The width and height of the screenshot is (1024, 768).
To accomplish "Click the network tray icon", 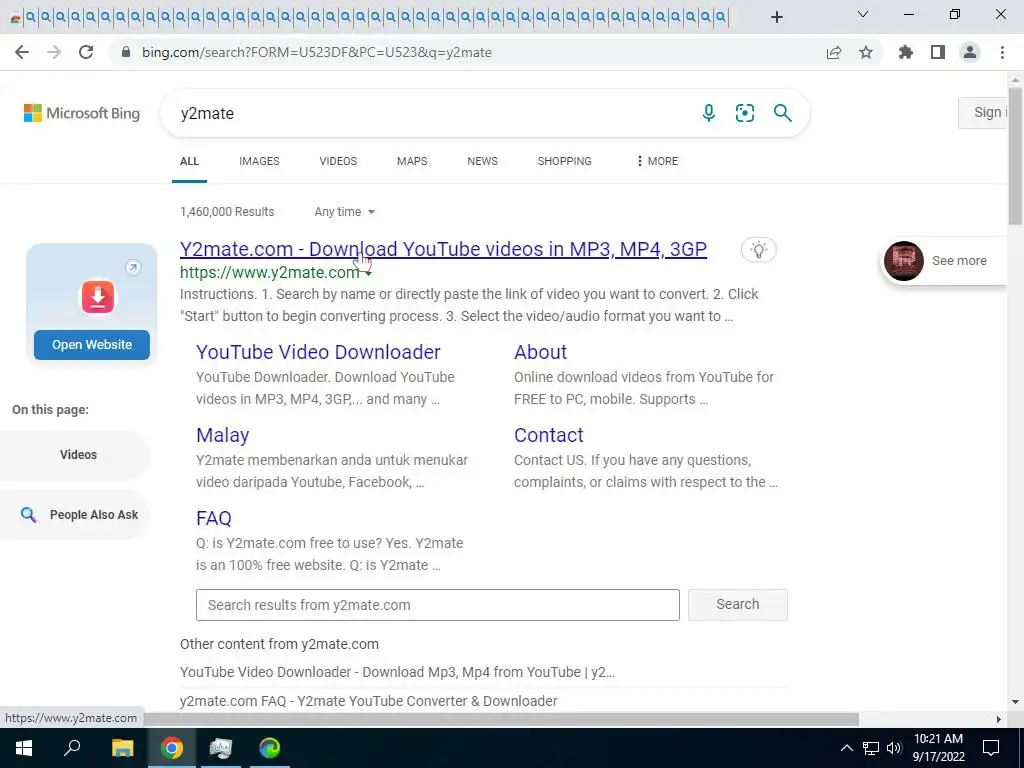I will 871,748.
